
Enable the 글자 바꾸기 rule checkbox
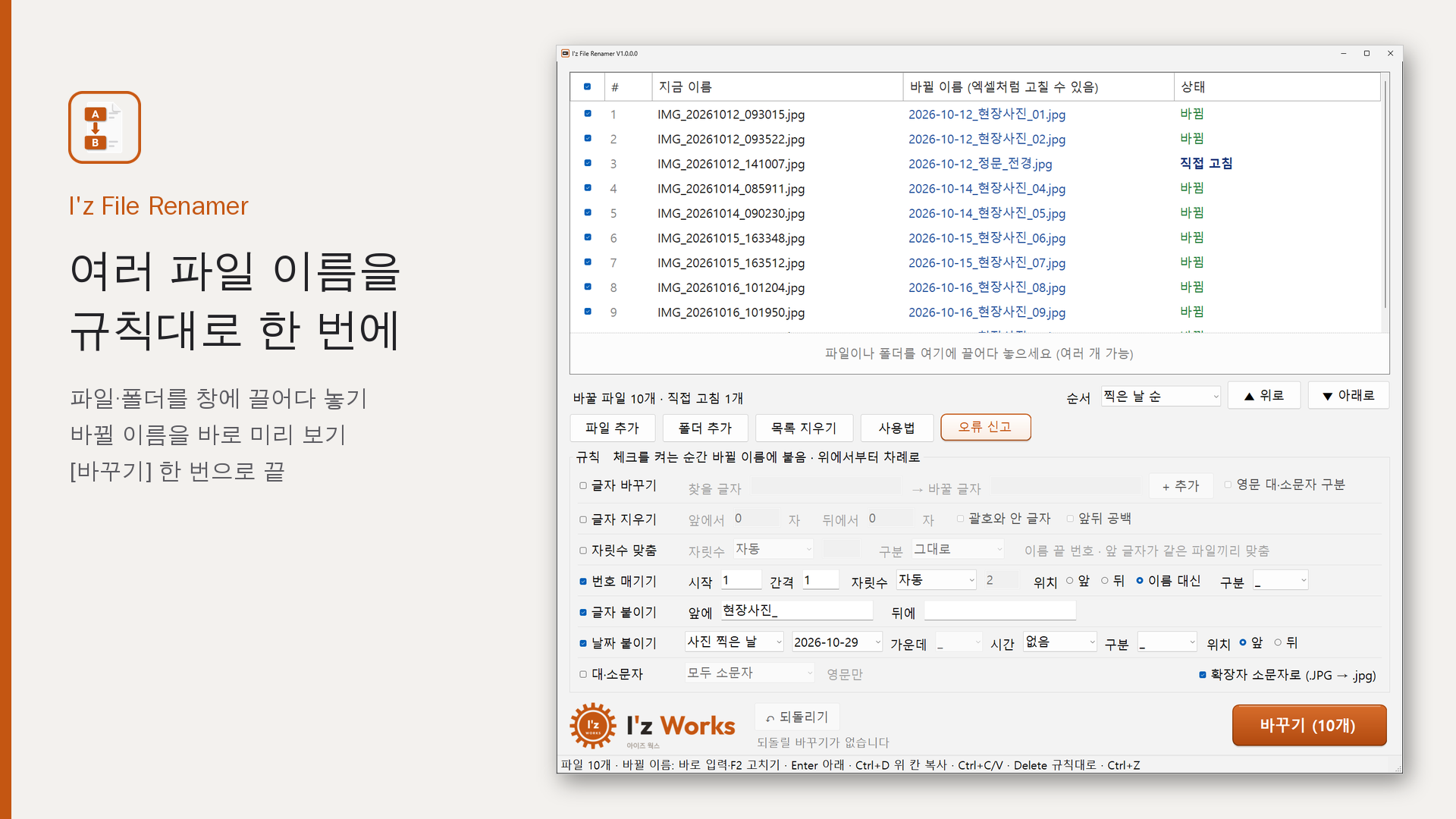[583, 485]
